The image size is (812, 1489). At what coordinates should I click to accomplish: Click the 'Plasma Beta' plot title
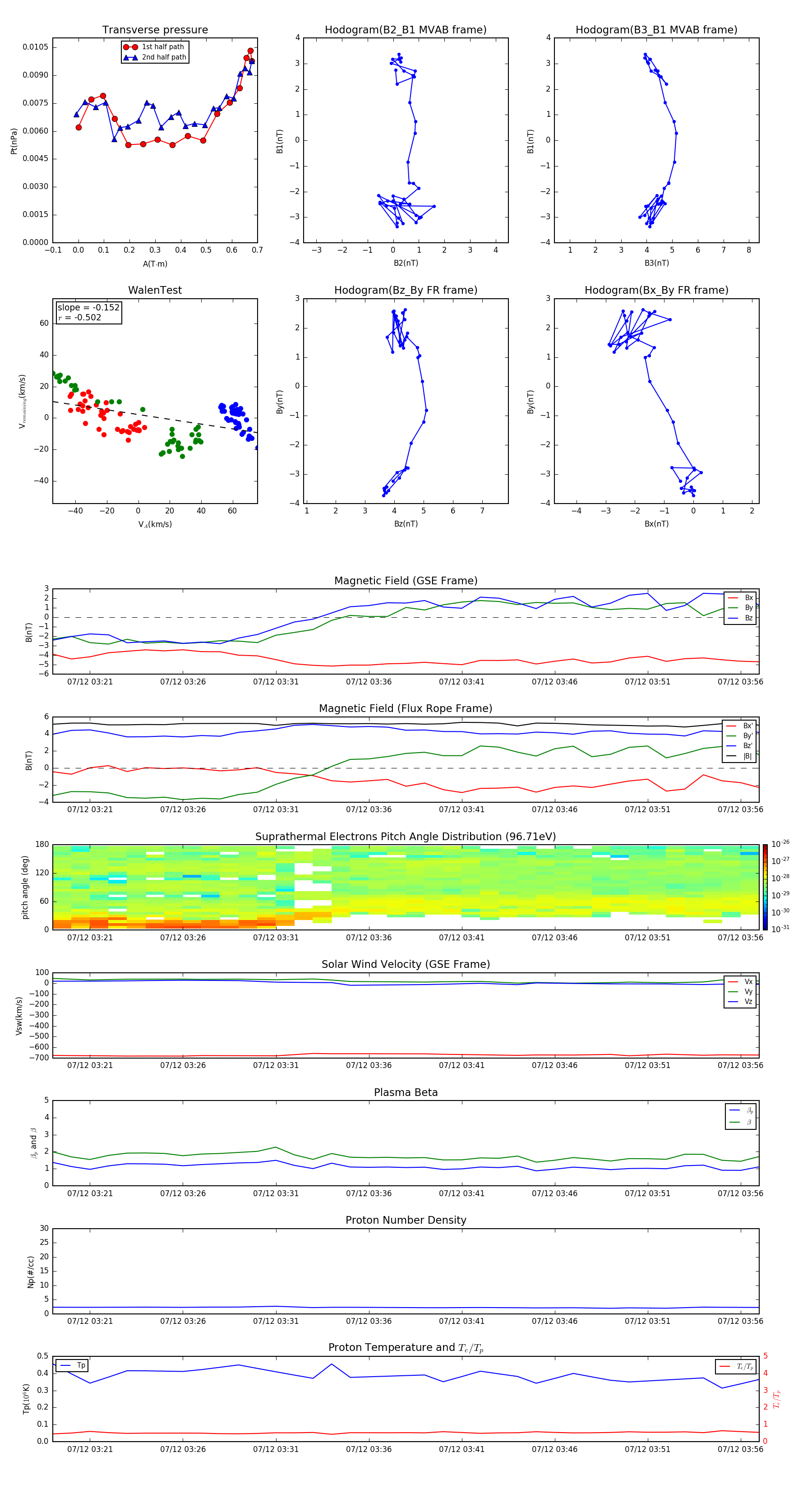click(406, 1092)
